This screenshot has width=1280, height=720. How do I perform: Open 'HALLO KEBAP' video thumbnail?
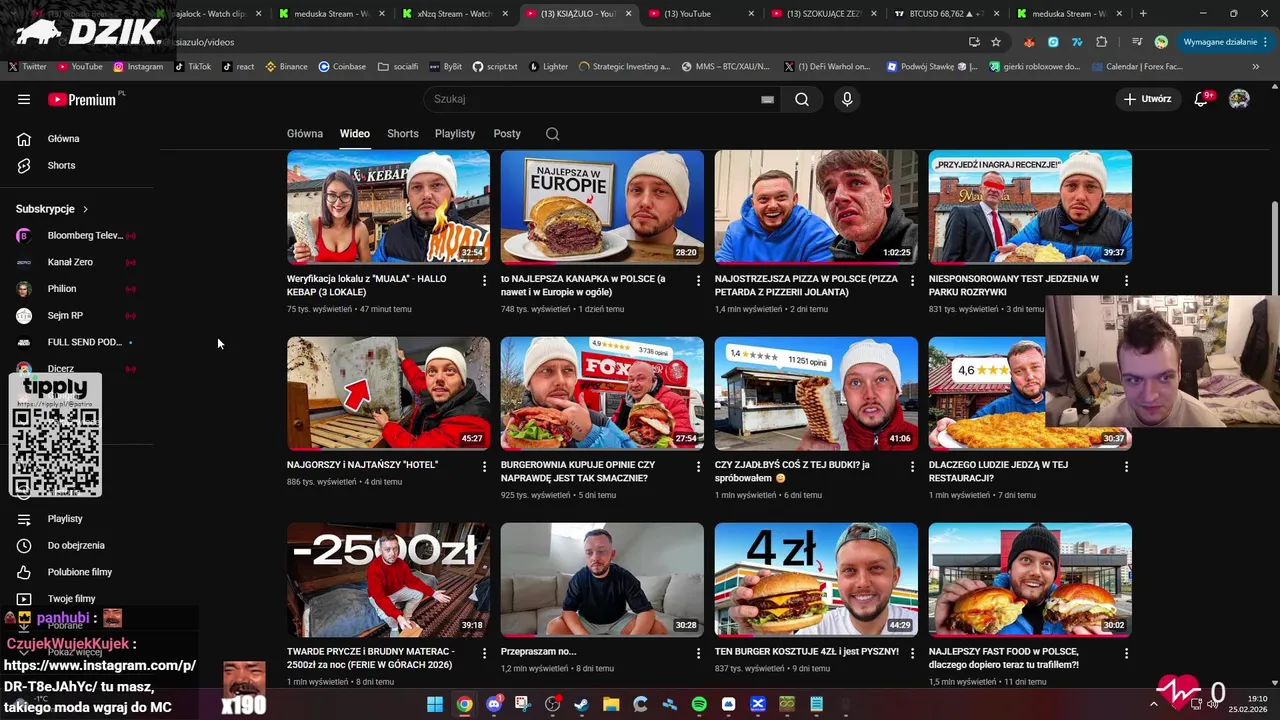(x=388, y=207)
